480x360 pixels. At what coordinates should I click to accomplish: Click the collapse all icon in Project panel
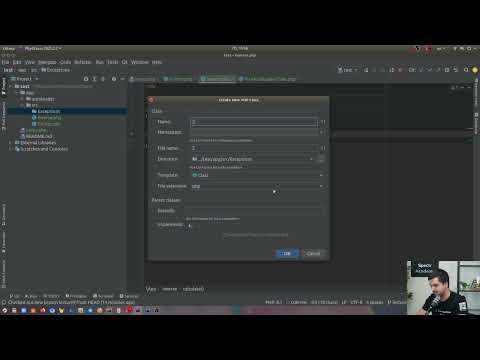103,79
